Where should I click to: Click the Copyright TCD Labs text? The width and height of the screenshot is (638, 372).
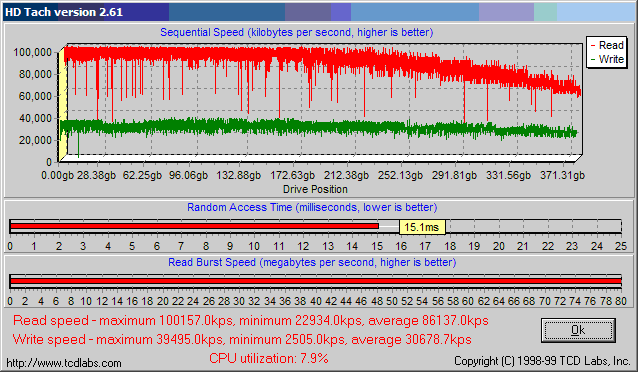542,361
